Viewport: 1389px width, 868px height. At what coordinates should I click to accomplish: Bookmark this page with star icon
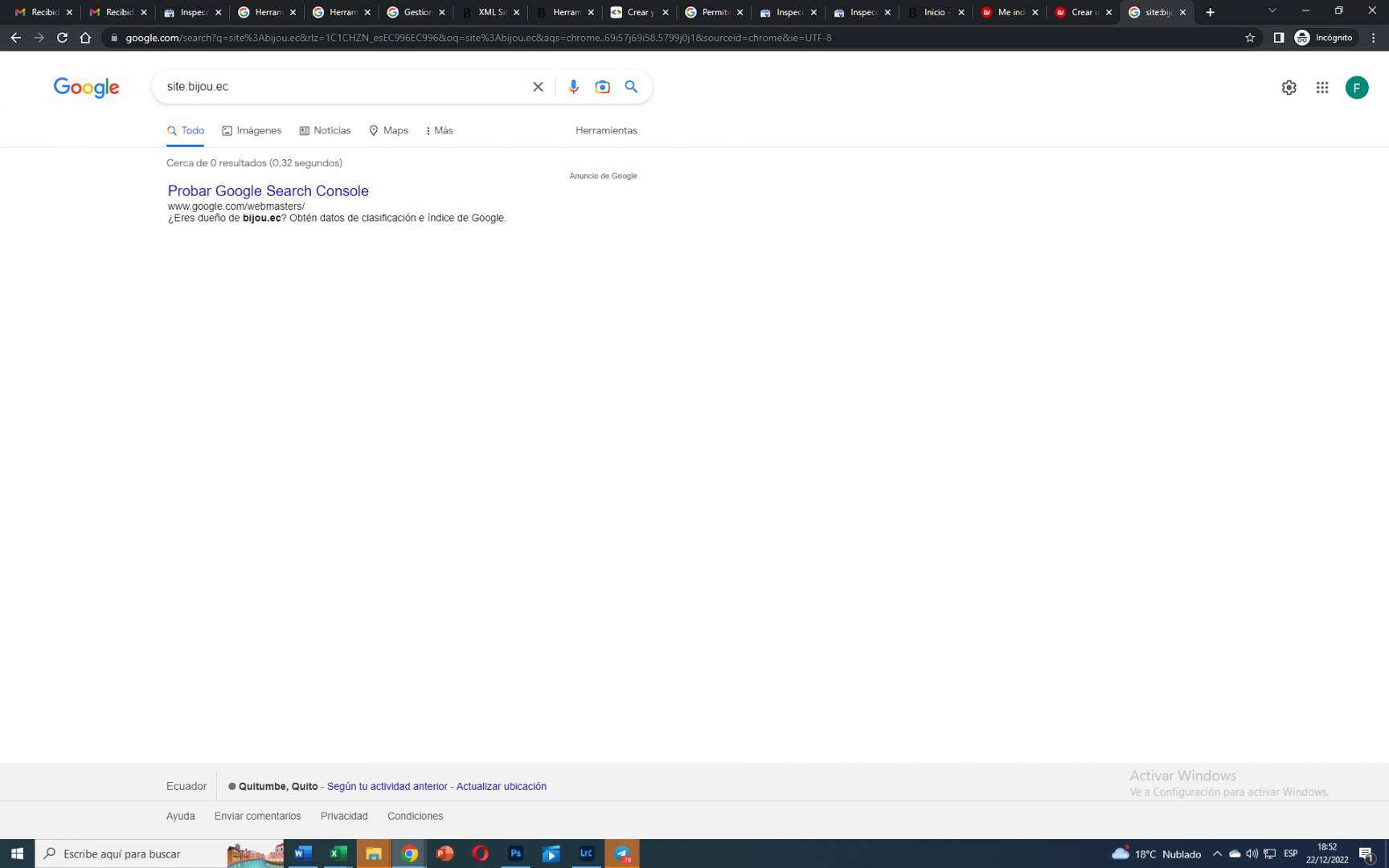[x=1250, y=38]
